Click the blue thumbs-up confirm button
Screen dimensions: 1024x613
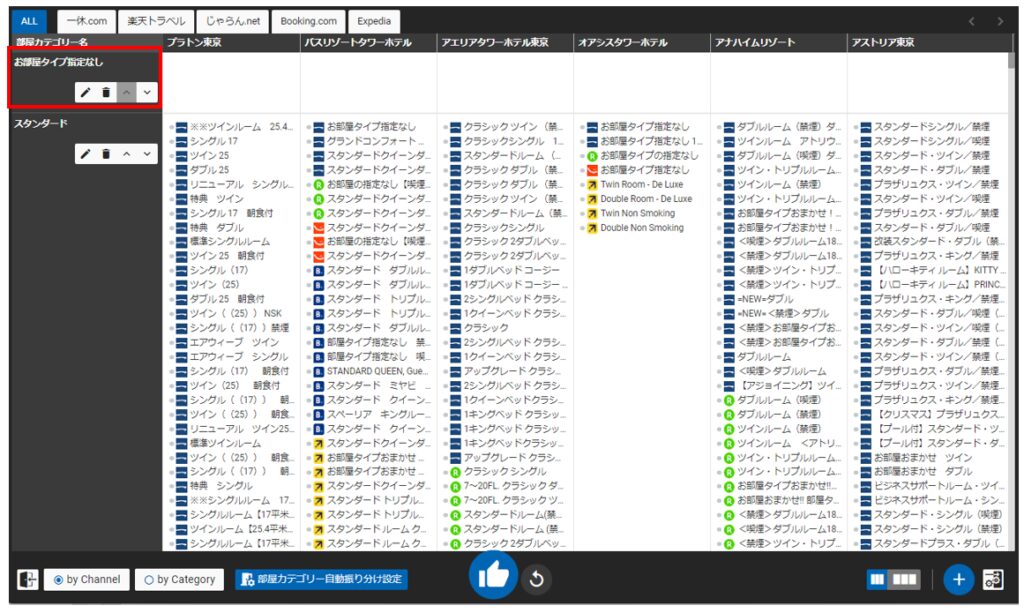click(493, 576)
